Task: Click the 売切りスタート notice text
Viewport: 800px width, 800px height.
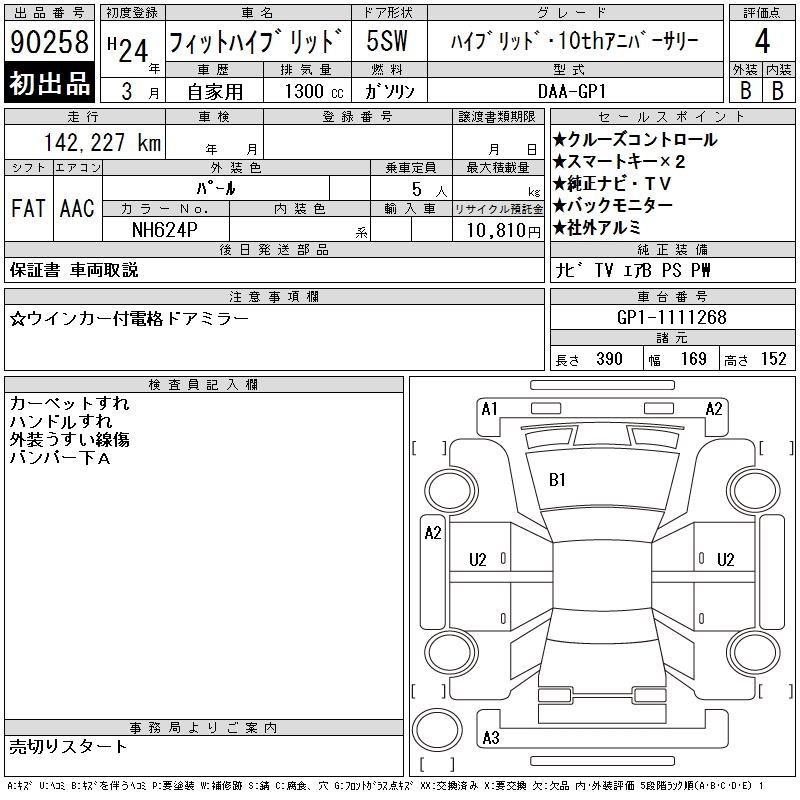Action: pyautogui.click(x=69, y=746)
